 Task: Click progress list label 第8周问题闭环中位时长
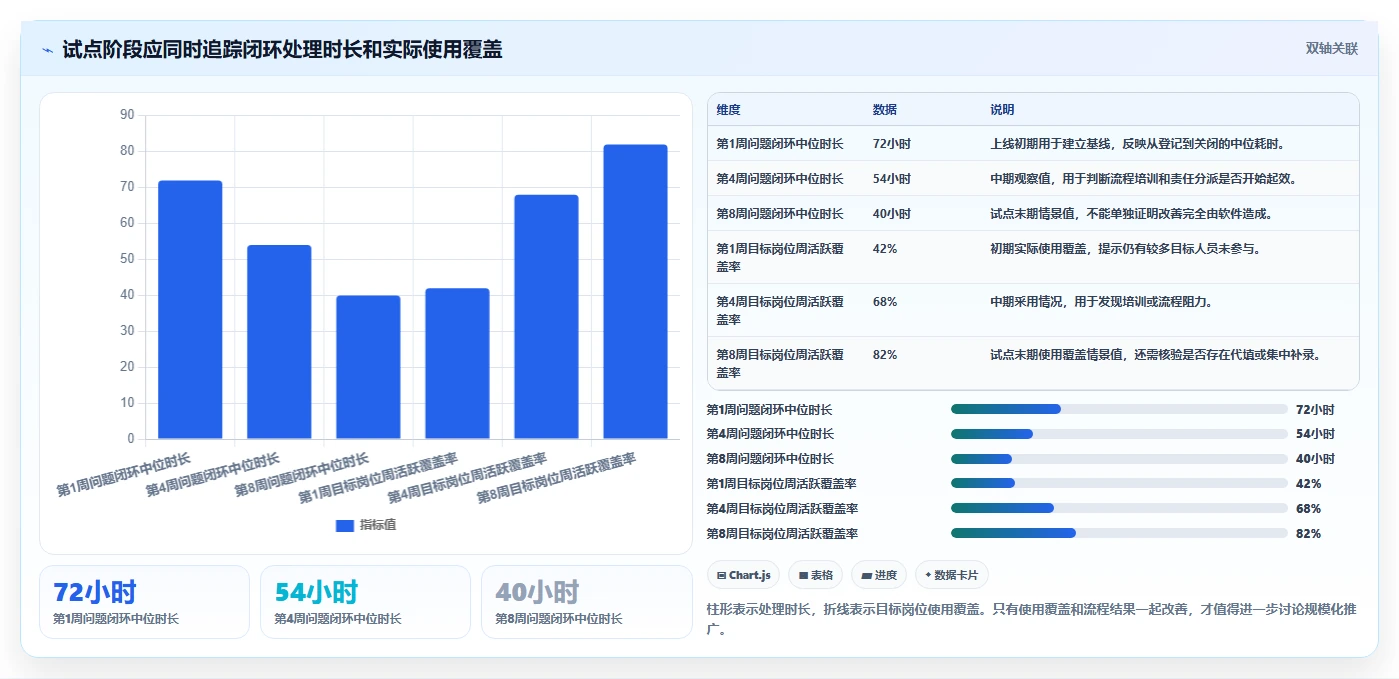770,459
